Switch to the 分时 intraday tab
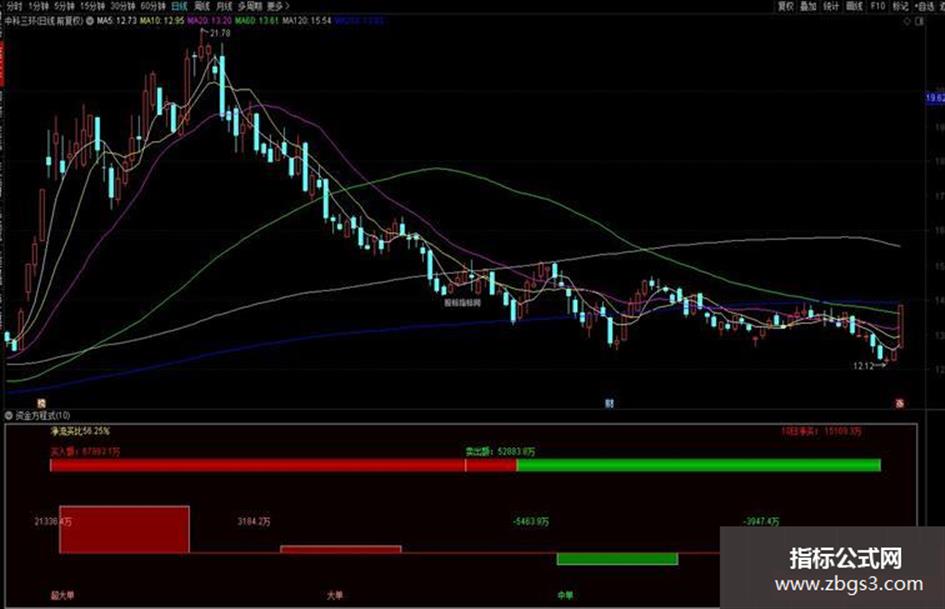This screenshot has height=609, width=945. point(13,6)
